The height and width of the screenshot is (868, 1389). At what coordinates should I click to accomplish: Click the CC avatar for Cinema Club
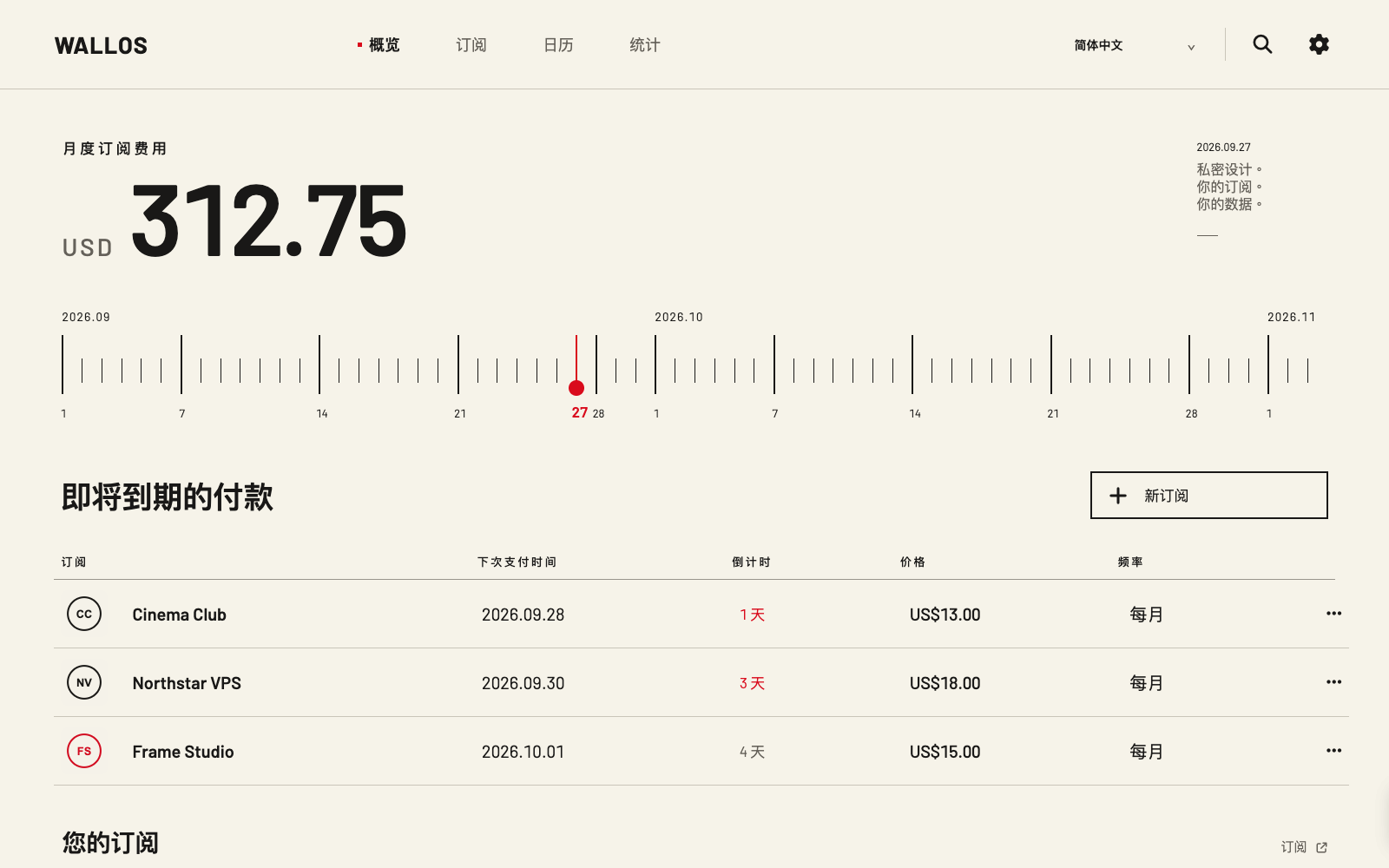click(84, 614)
